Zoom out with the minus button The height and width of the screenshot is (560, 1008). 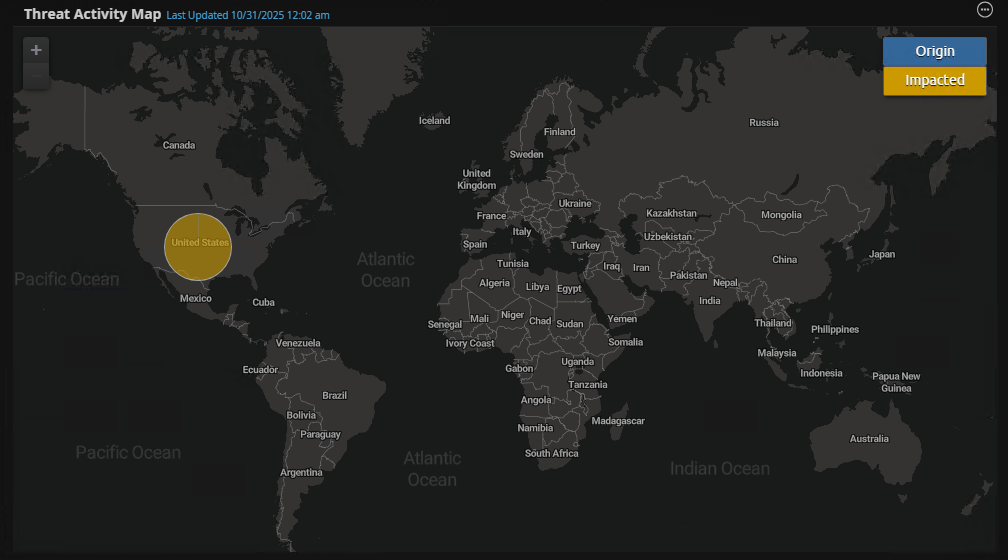[x=36, y=76]
